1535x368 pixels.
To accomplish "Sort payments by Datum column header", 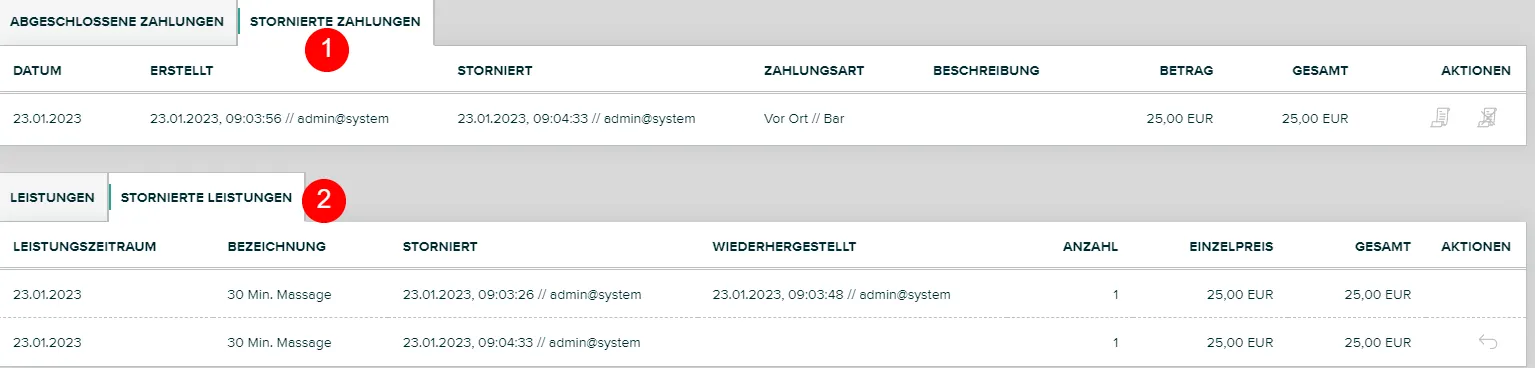I will point(38,71).
